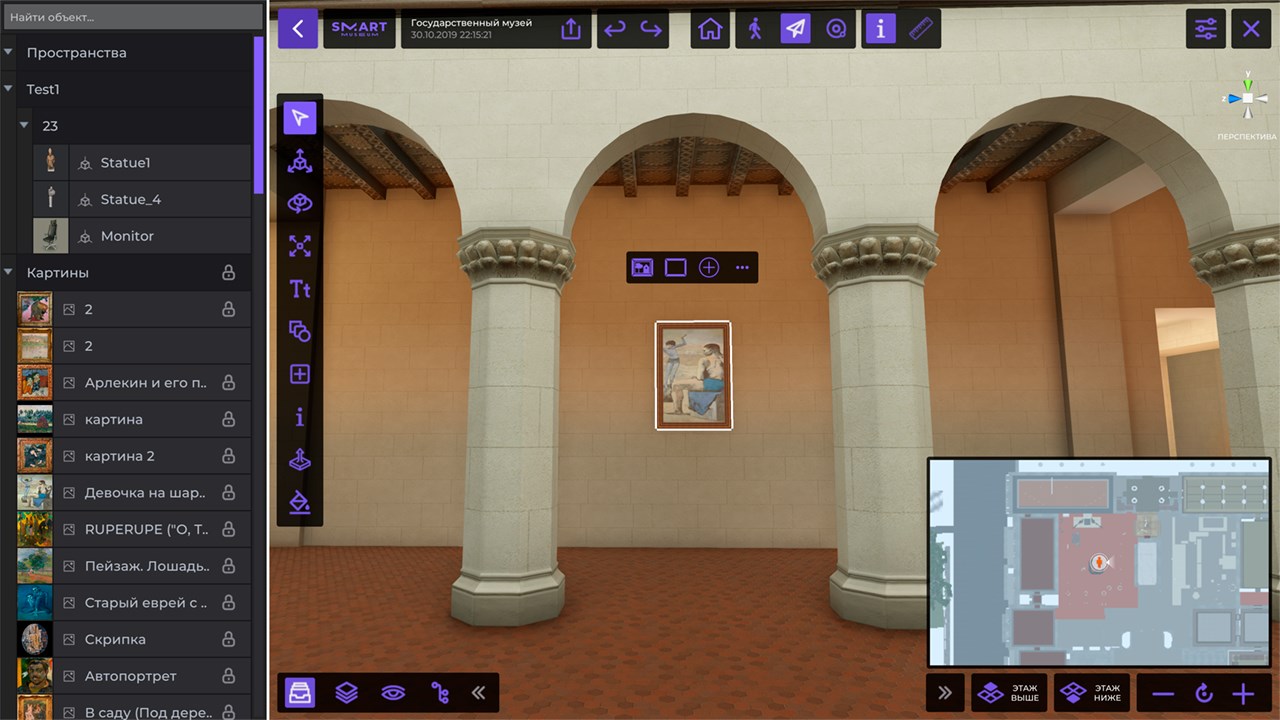This screenshot has height=720, width=1280.
Task: Click the back arrow button
Action: point(298,29)
